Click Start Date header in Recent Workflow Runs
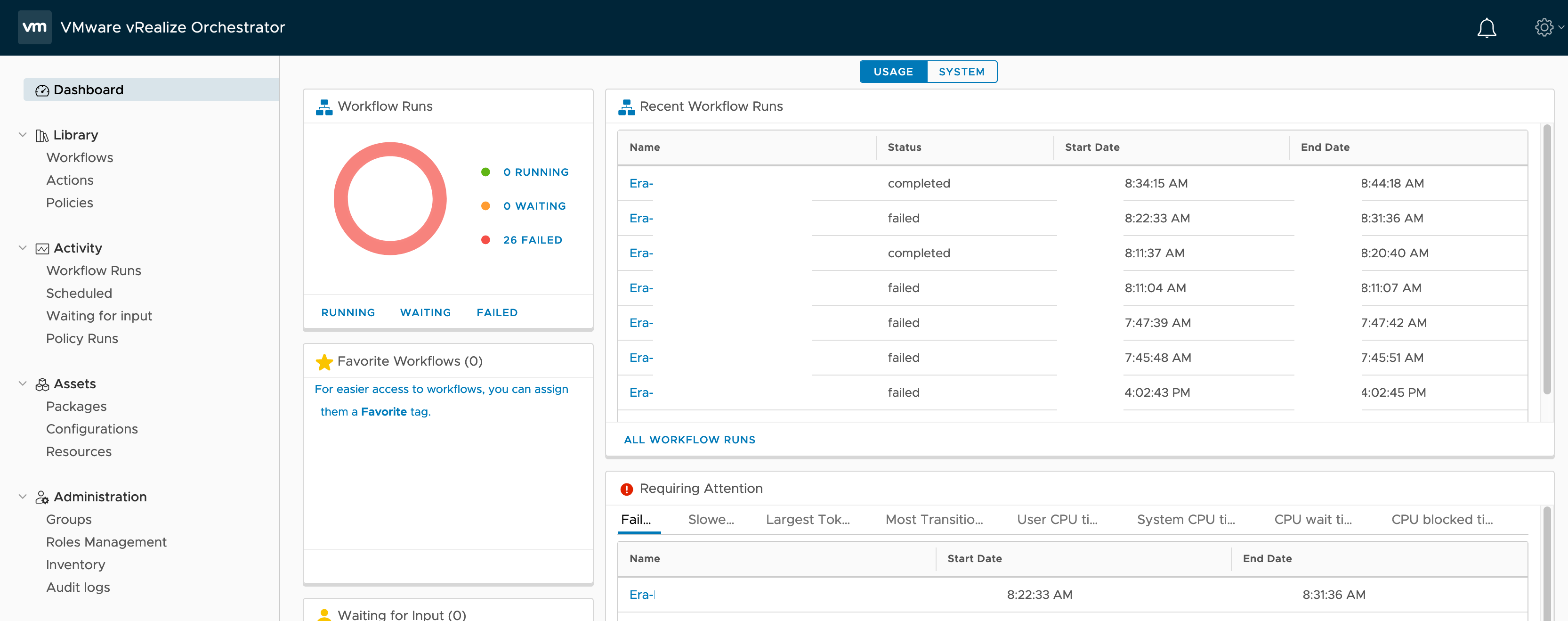The height and width of the screenshot is (621, 1568). click(1092, 147)
